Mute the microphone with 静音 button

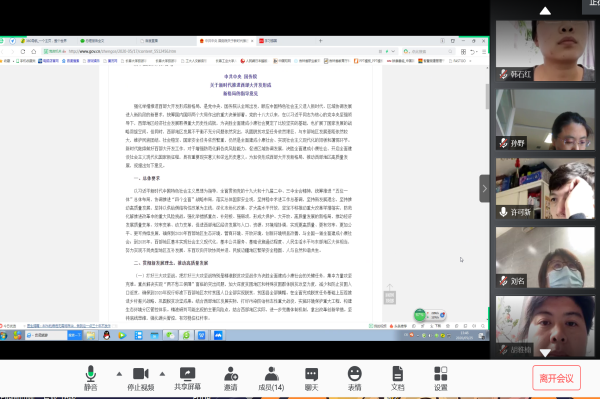tap(91, 378)
